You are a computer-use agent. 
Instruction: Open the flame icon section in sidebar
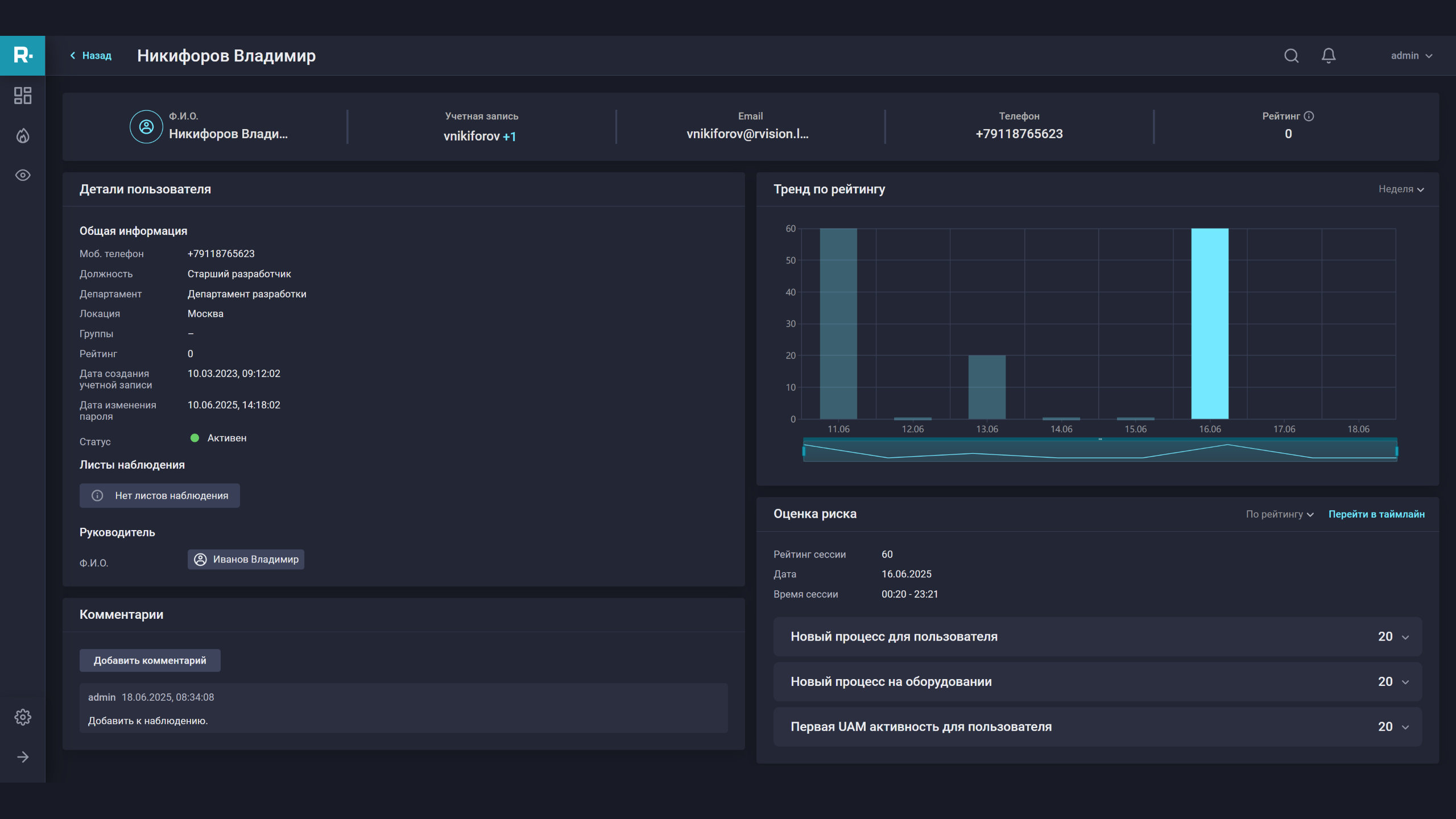(23, 136)
